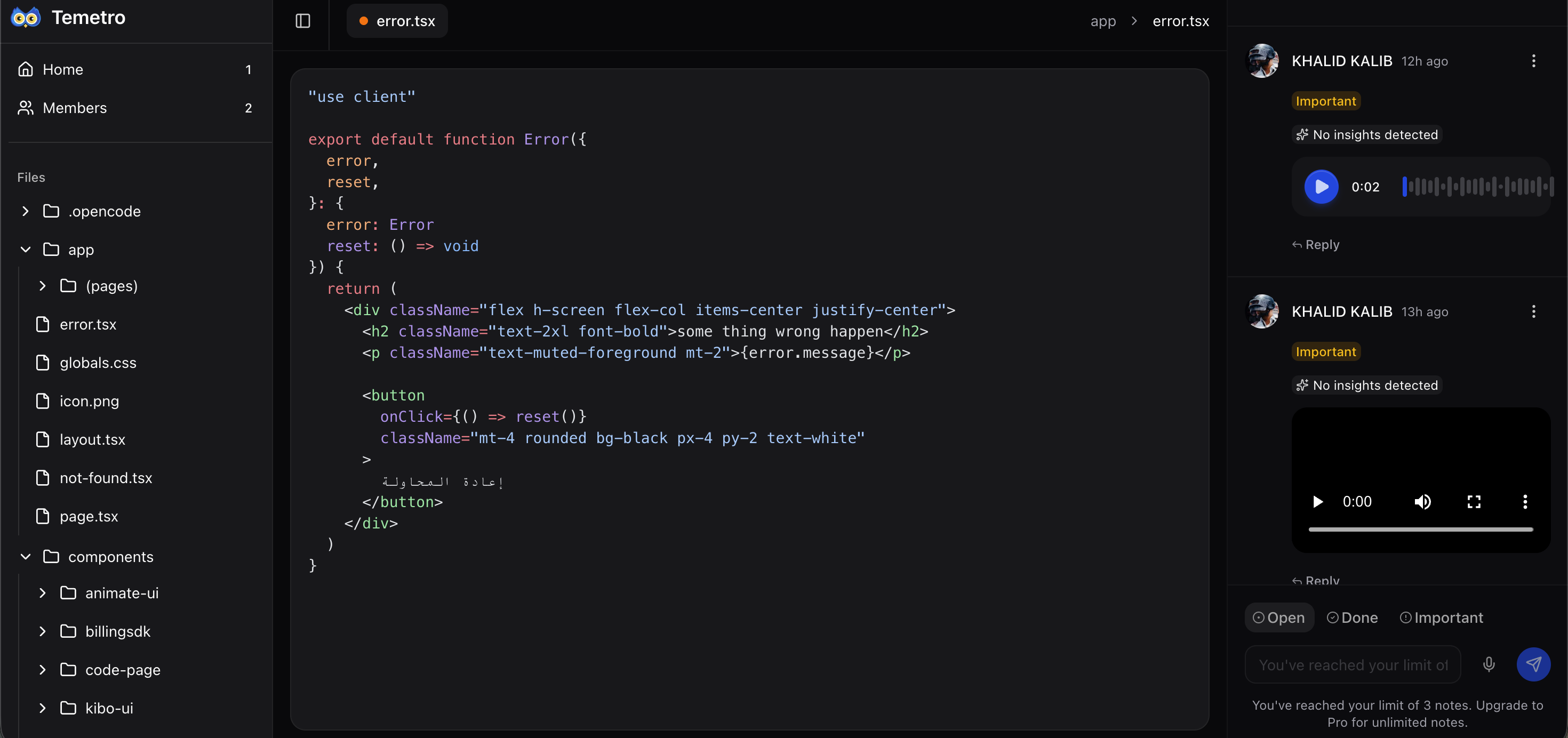Screen dimensions: 1568x738
Task: Open options menu on KHALID KALIB's comment
Action: coord(1534,61)
